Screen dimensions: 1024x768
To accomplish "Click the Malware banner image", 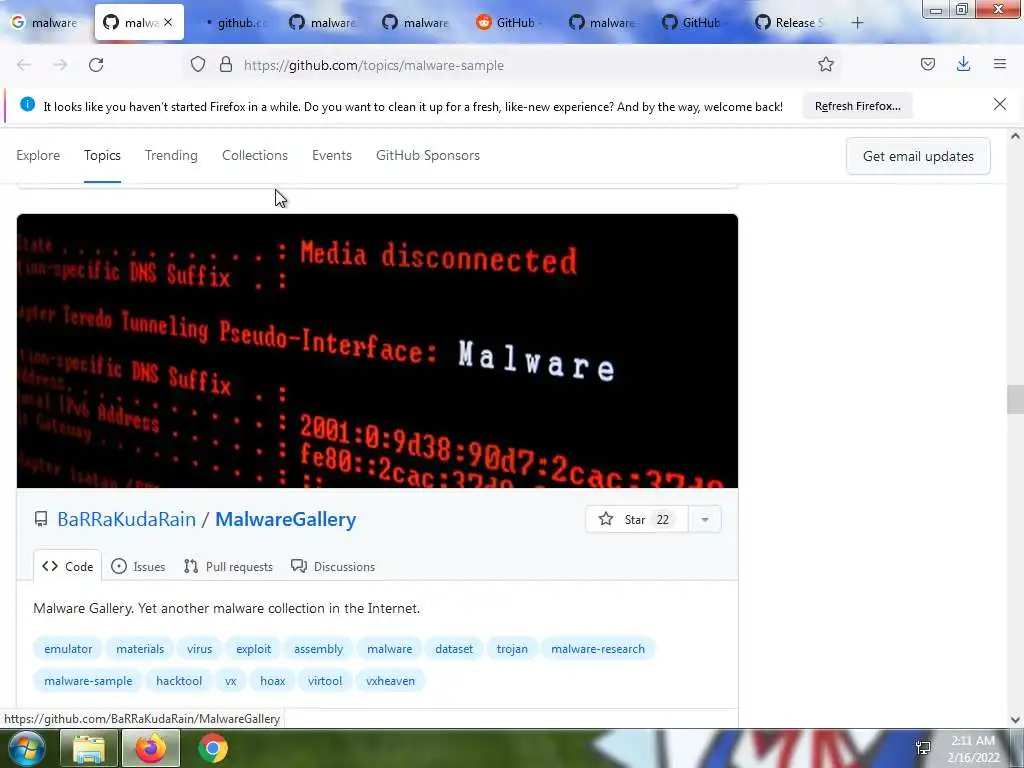I will coord(377,351).
